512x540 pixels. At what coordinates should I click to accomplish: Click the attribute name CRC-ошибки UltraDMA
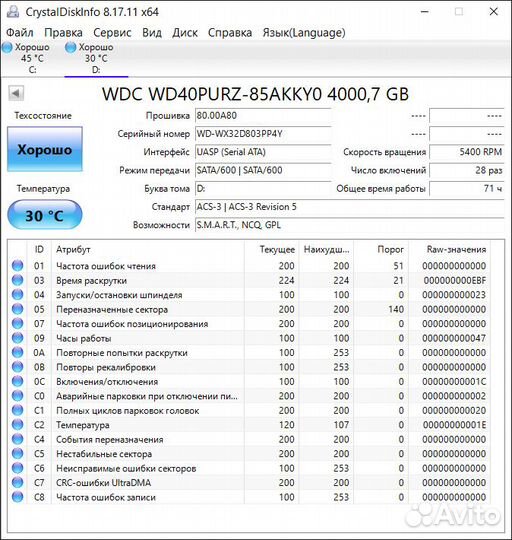pos(104,483)
